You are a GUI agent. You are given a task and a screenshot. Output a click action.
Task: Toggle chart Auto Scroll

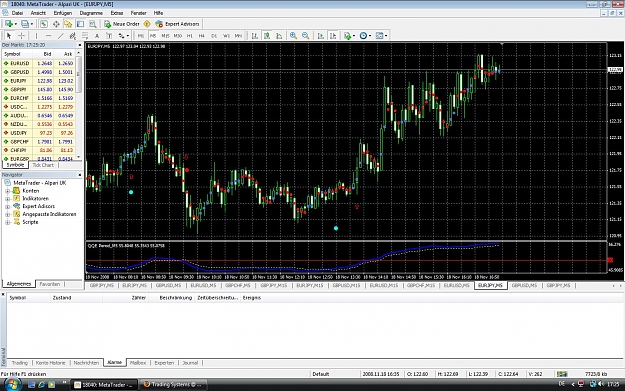pos(320,36)
